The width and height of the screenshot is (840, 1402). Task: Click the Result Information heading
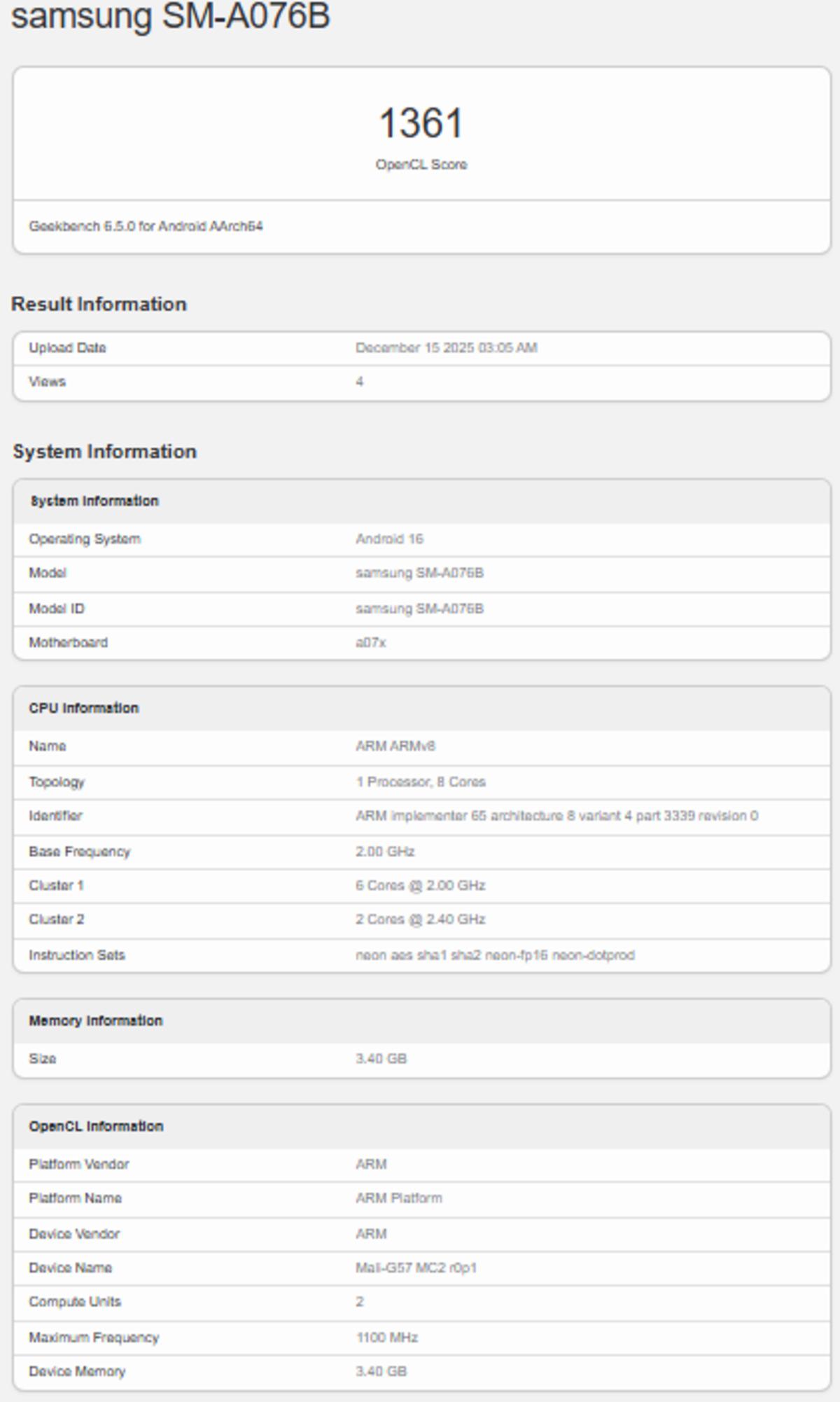tap(99, 304)
